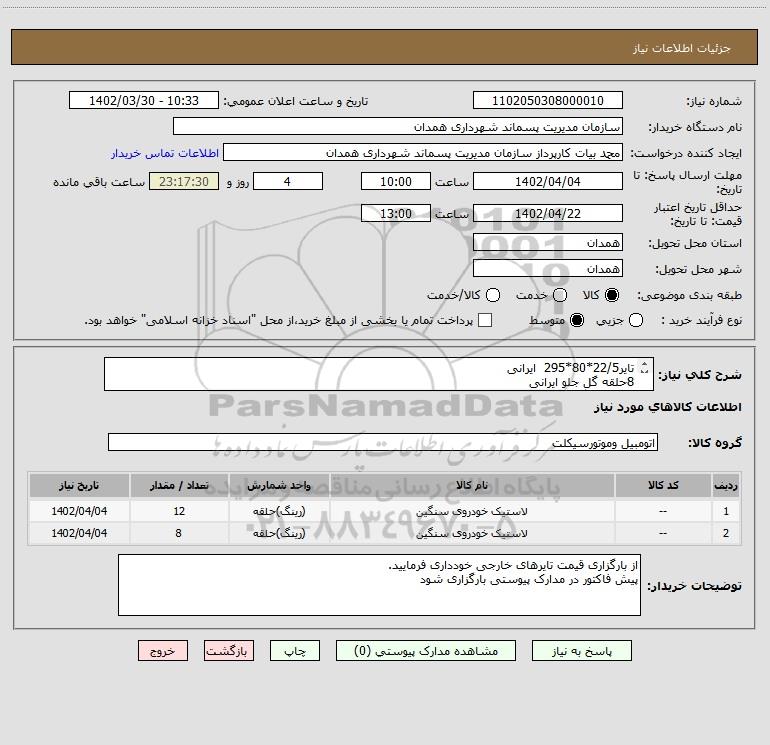Click the remaining days field showing 4

tap(288, 181)
